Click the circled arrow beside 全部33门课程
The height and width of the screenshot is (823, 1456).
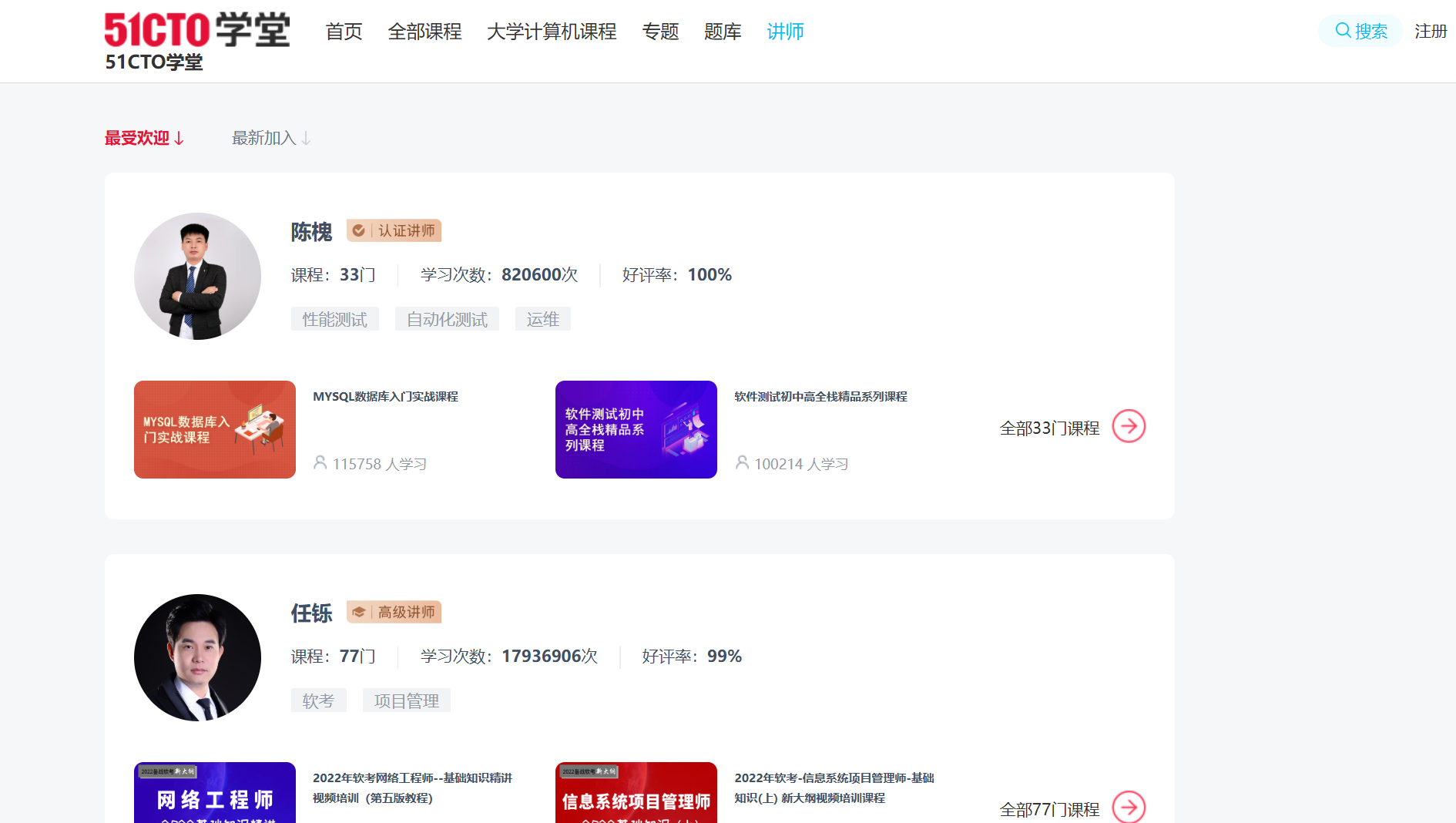pyautogui.click(x=1129, y=426)
